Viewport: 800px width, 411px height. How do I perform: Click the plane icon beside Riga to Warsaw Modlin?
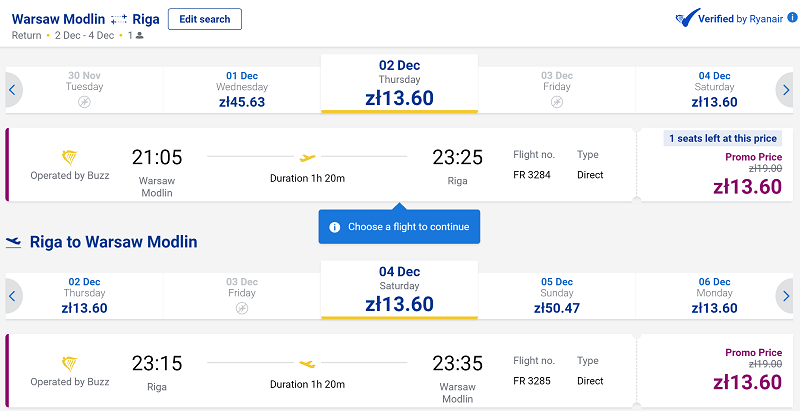click(x=13, y=242)
